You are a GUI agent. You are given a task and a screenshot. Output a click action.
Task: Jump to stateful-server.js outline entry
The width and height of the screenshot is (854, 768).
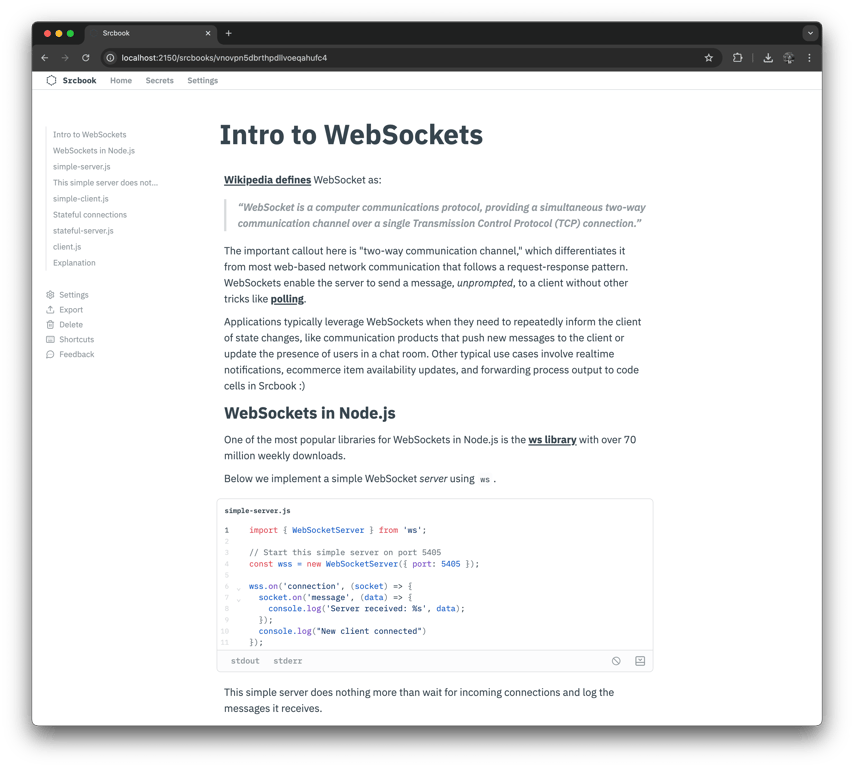coord(83,231)
